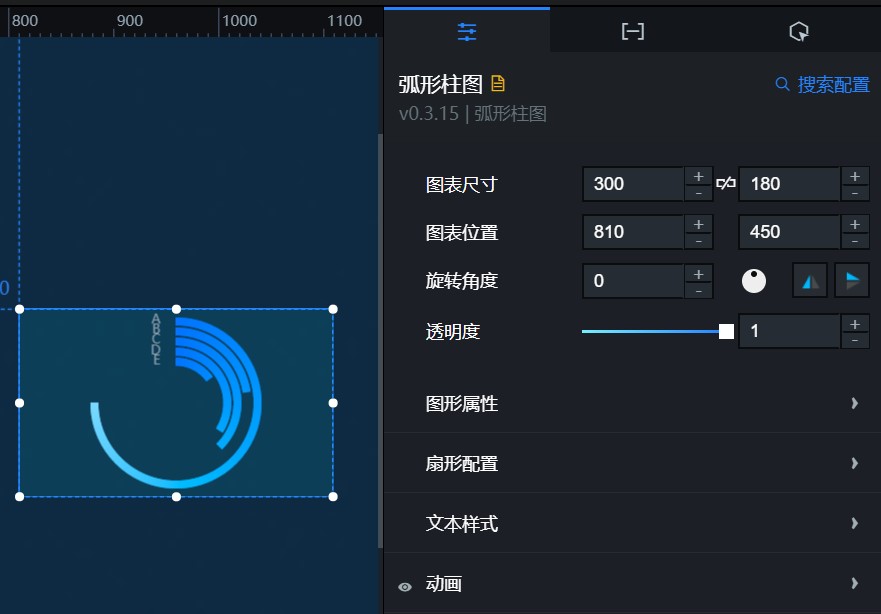
Task: Click the left-middle resize handle of chart
Action: [20, 403]
